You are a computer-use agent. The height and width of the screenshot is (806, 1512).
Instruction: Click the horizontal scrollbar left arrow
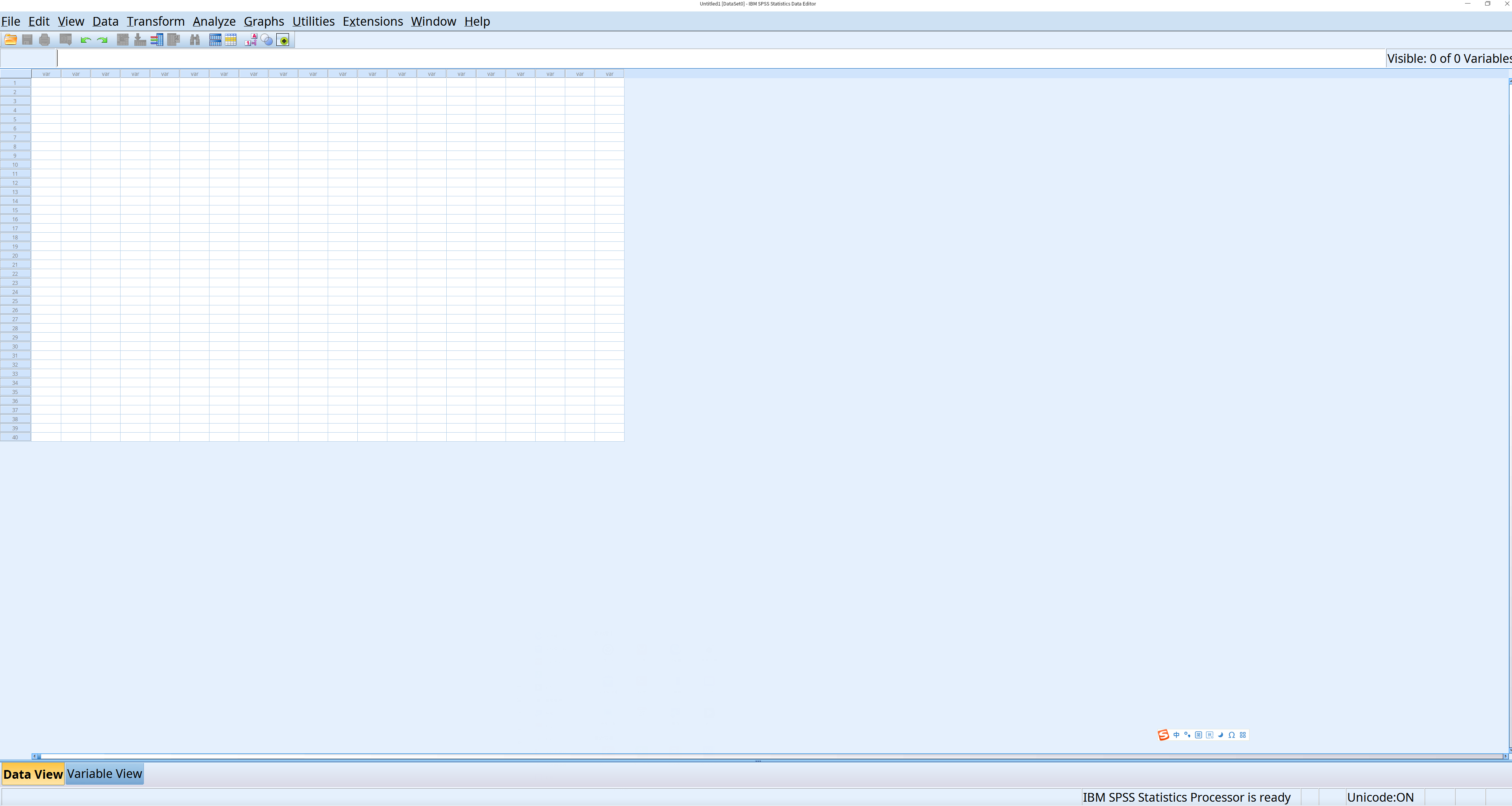coord(35,756)
